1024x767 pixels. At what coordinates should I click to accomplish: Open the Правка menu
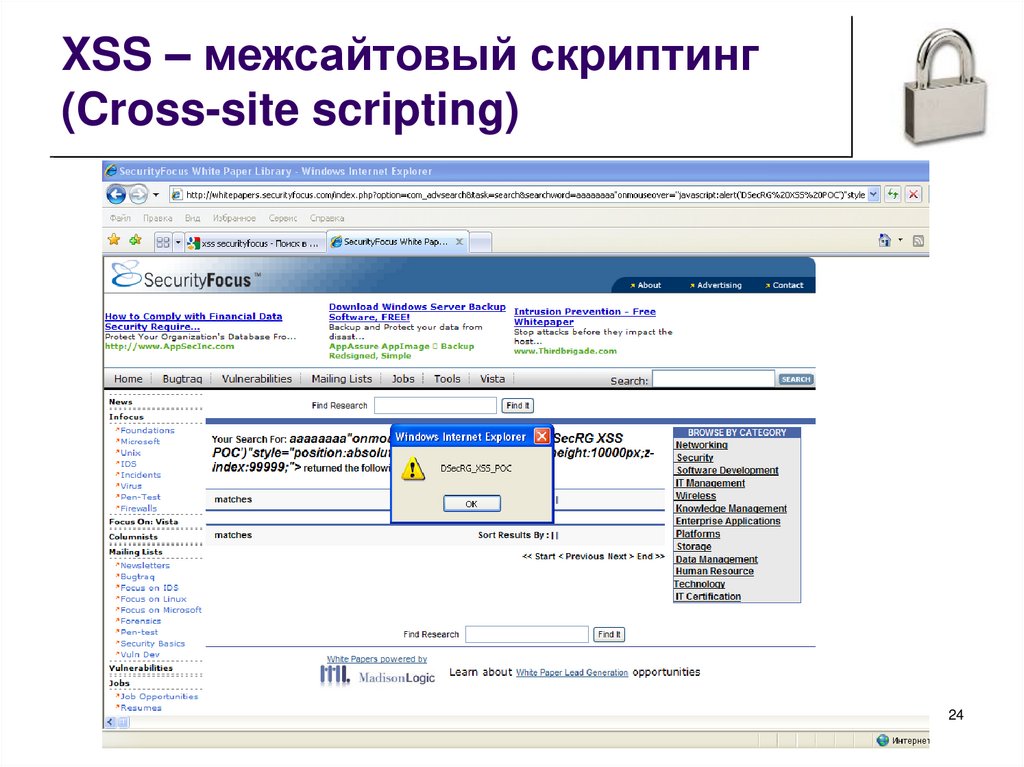158,218
